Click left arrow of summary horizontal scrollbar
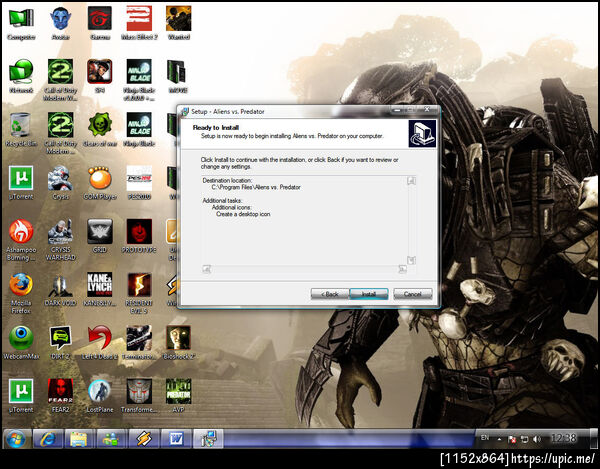 coord(207,269)
